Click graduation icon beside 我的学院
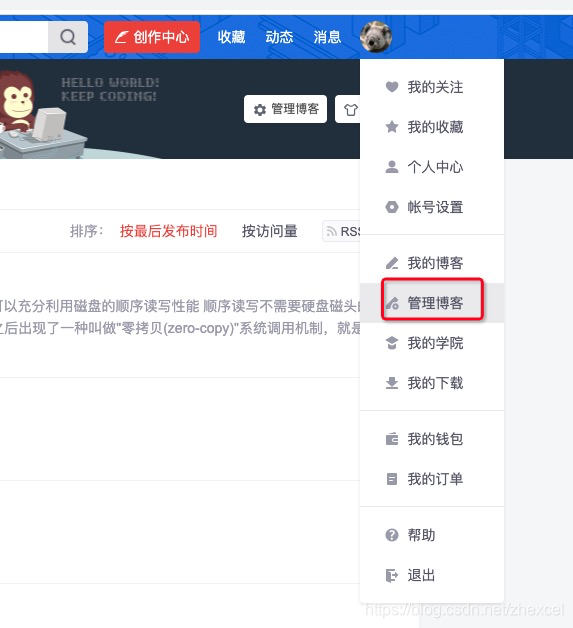The height and width of the screenshot is (628, 573). point(392,343)
